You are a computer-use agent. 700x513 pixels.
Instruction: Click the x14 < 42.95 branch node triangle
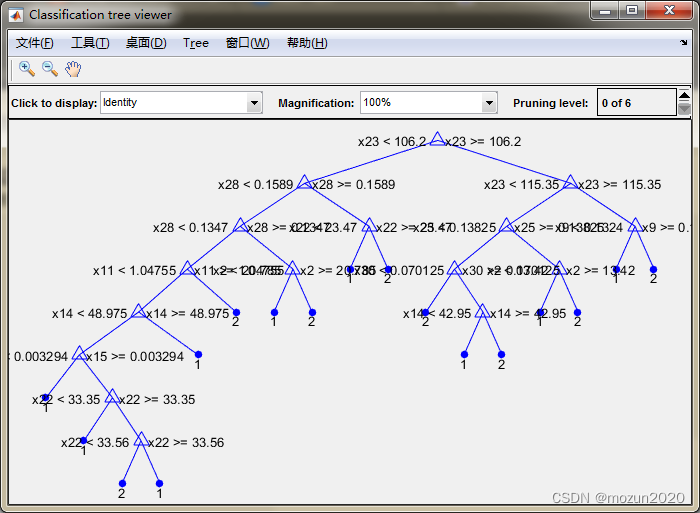coord(482,311)
